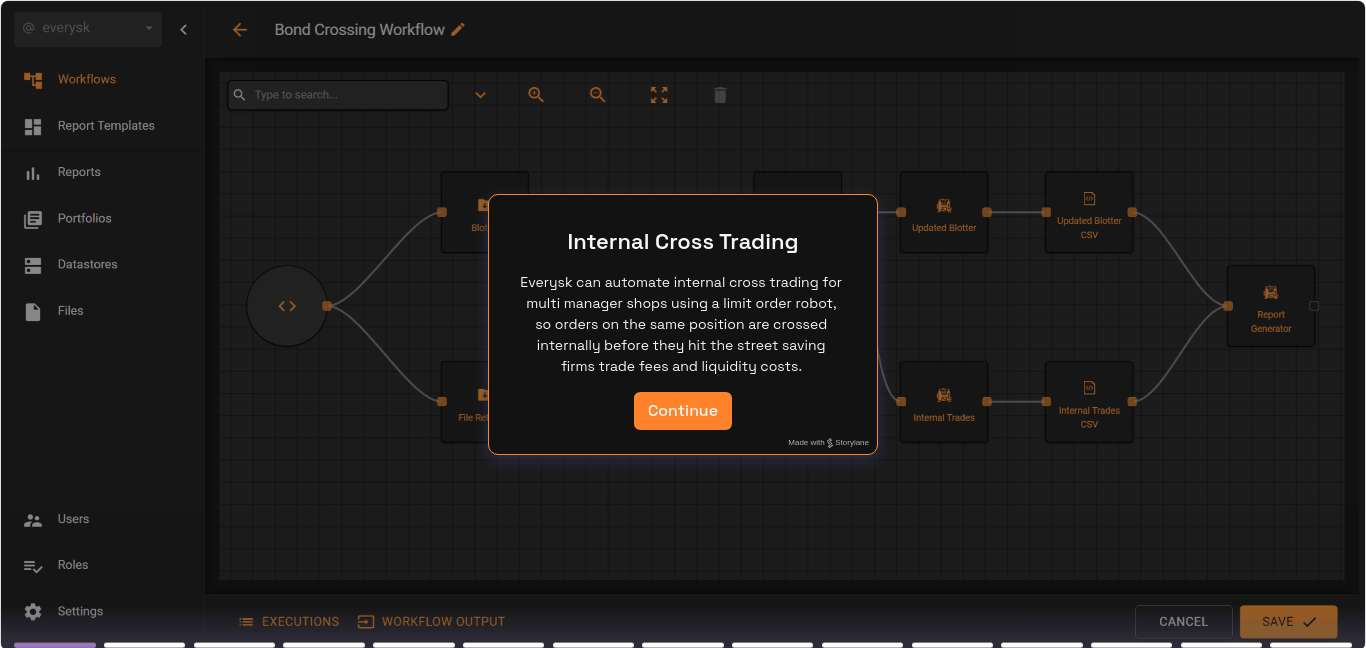Open Report Templates from the sidebar
The width and height of the screenshot is (1366, 648).
[x=33, y=125]
